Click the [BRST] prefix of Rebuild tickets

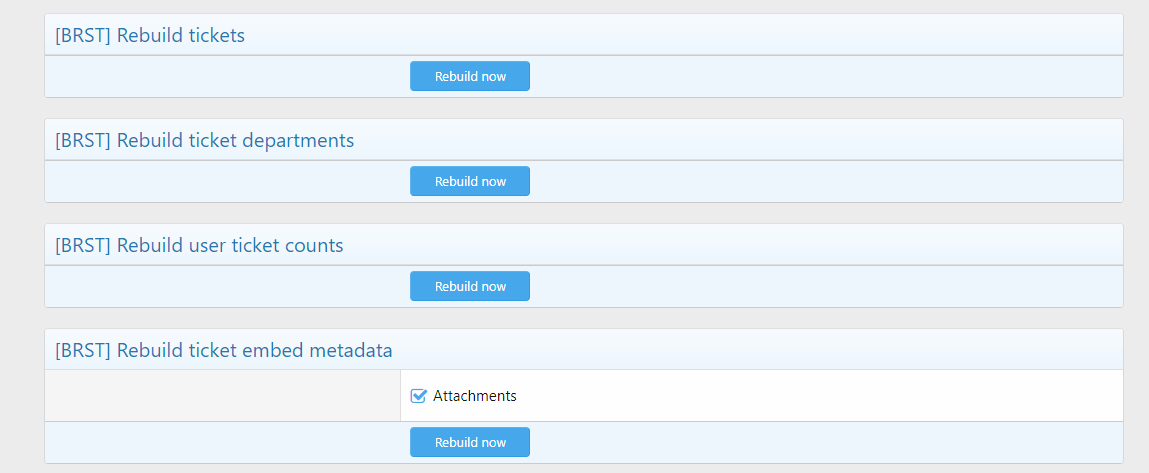point(83,36)
